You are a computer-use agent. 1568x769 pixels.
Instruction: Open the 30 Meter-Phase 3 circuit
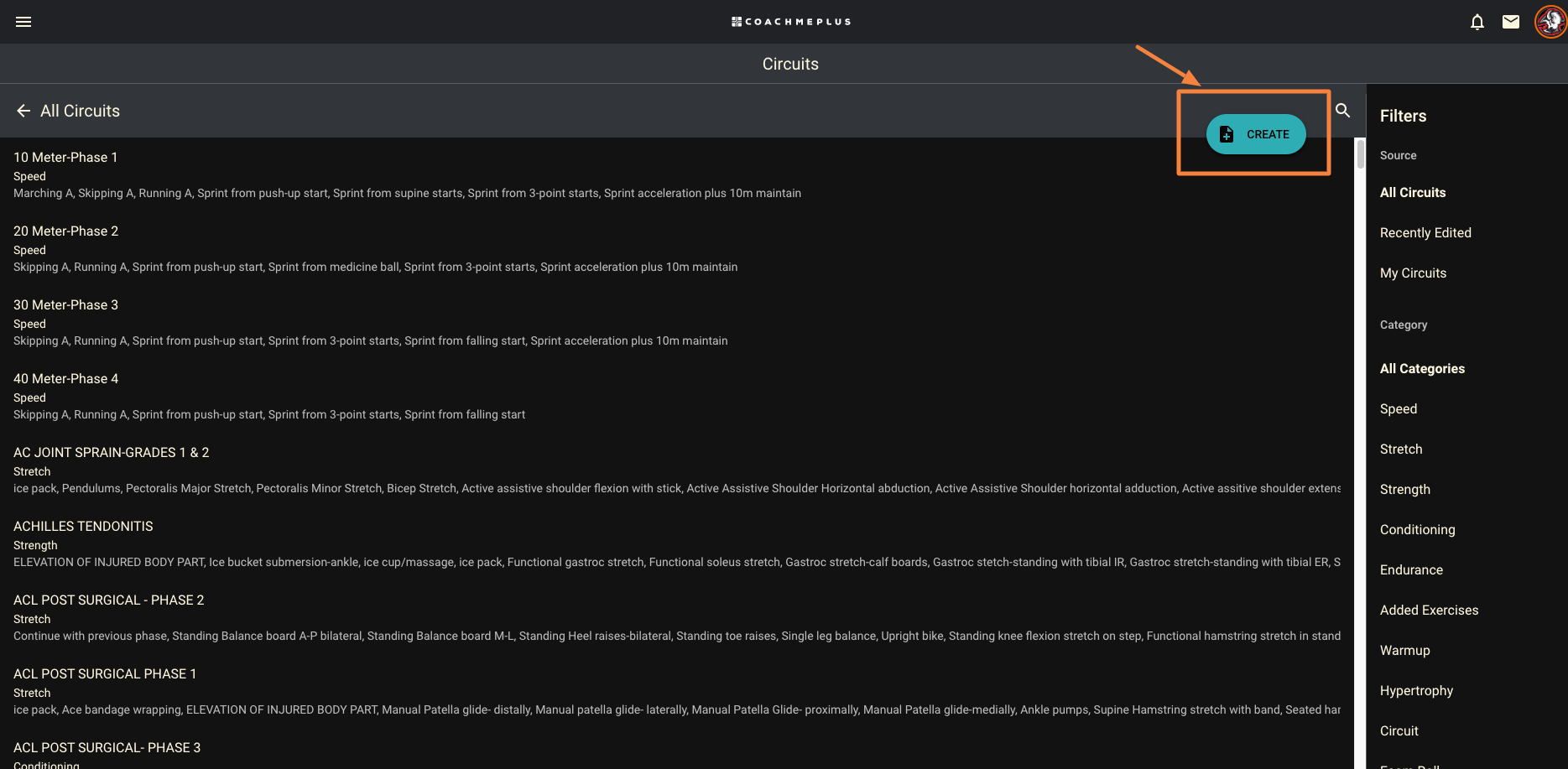tap(677, 322)
